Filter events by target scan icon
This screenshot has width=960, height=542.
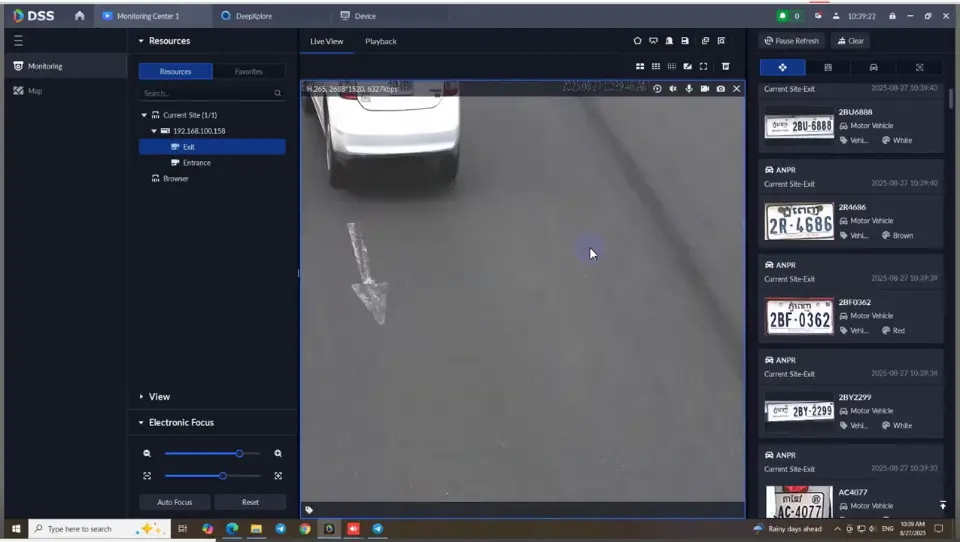pyautogui.click(x=919, y=67)
